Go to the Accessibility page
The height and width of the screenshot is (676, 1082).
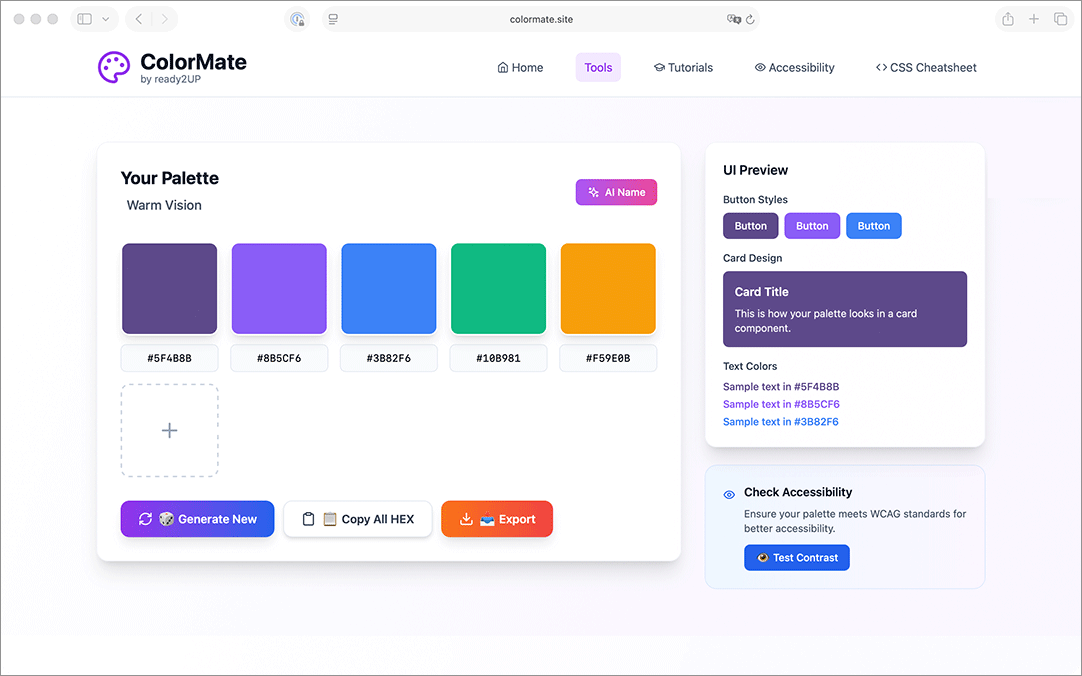click(794, 68)
